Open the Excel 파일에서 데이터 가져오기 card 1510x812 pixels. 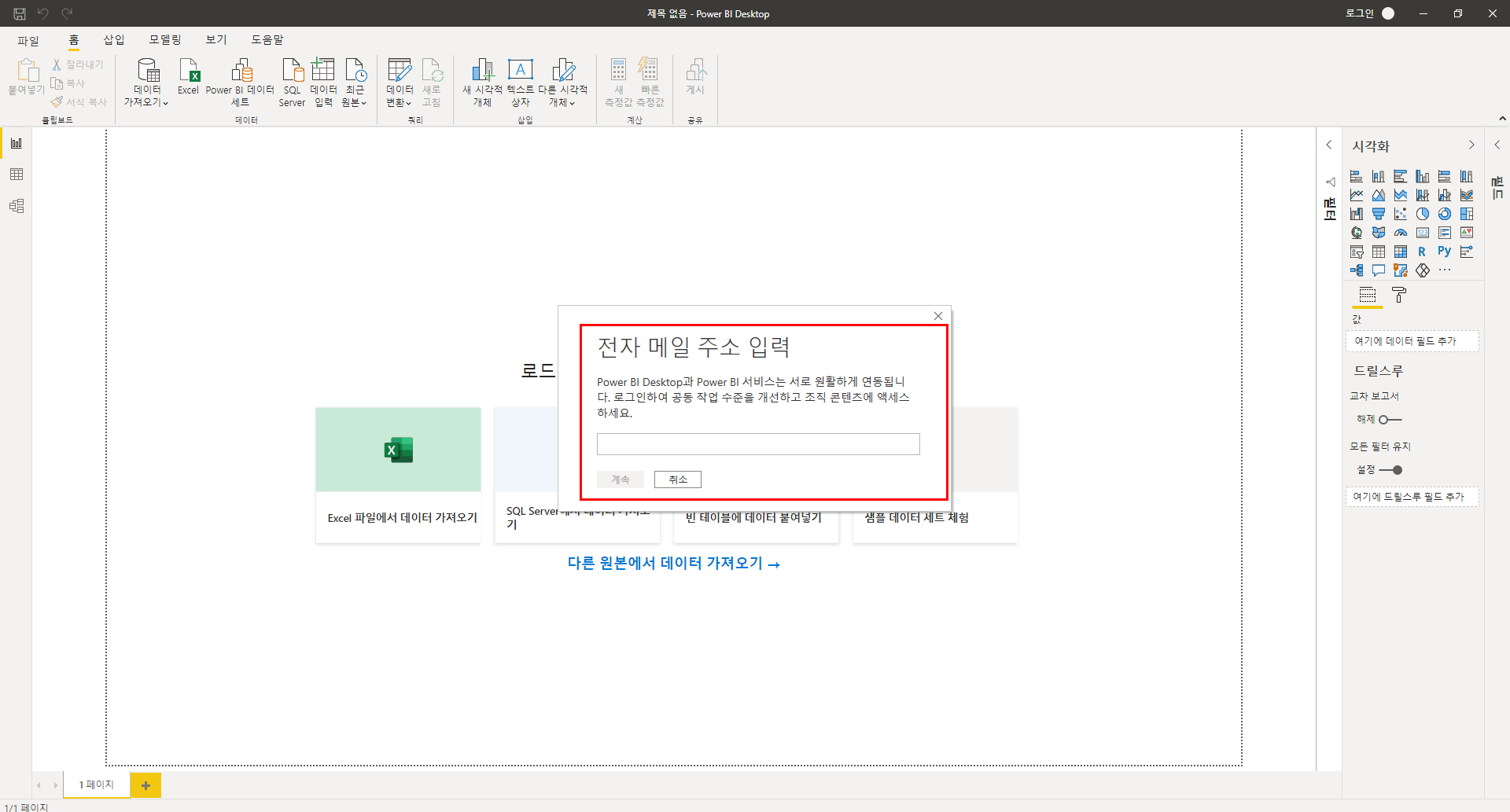point(398,475)
